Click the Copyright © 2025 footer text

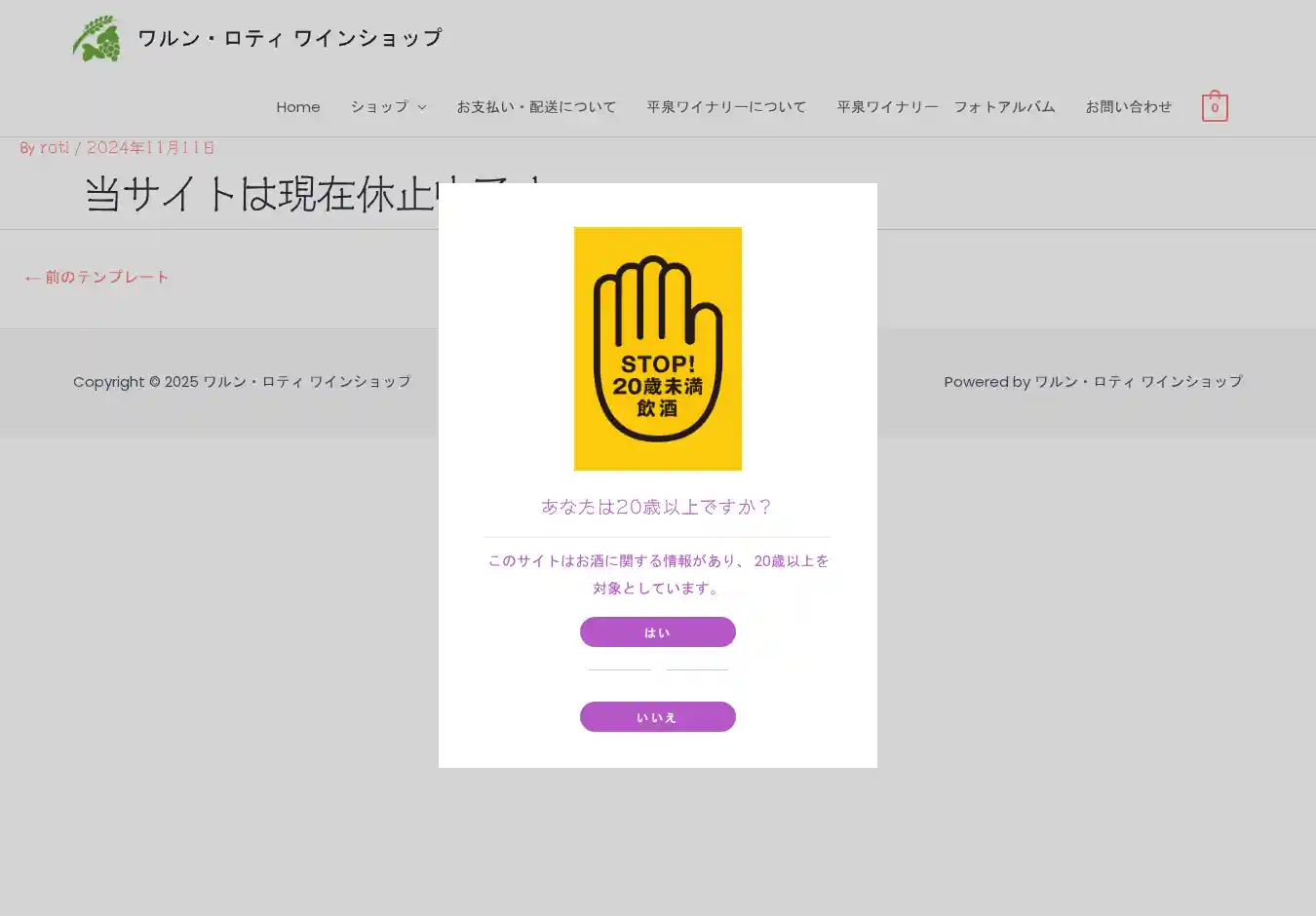click(242, 382)
